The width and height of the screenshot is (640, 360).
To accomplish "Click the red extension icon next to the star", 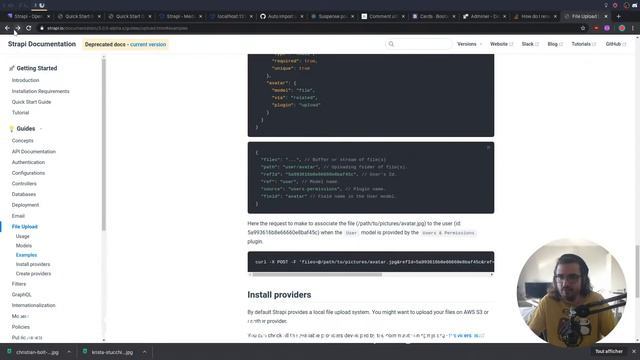I will [596, 28].
